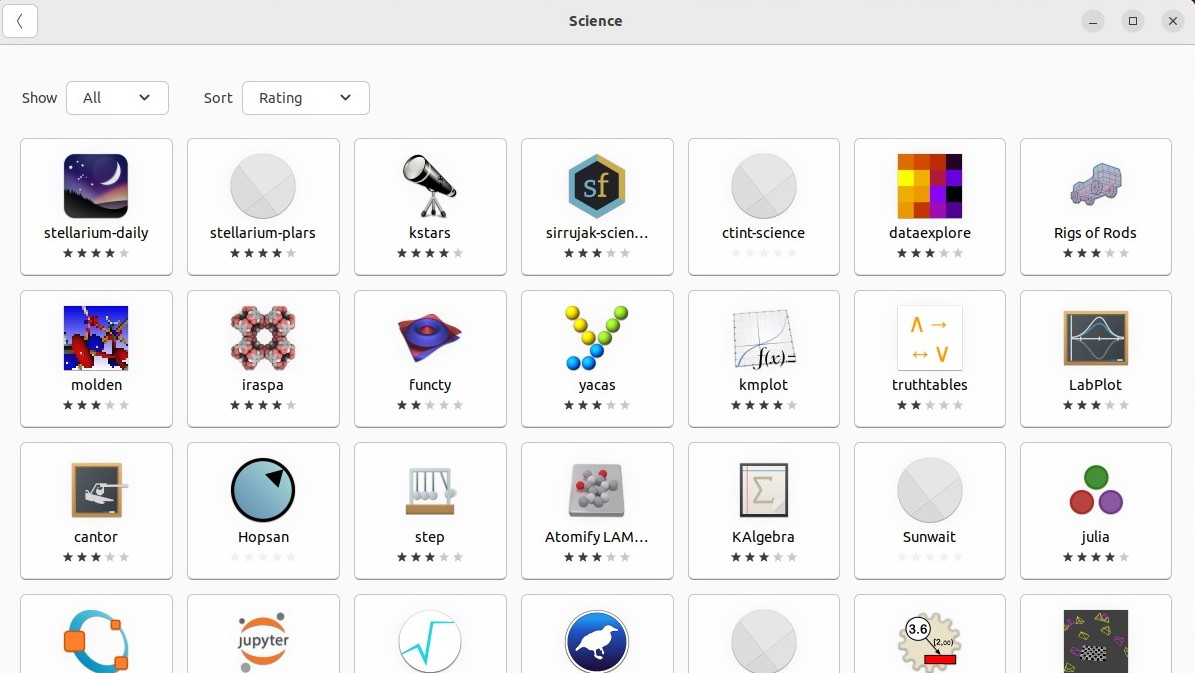Click the iraspa molecular structure icon
Screen dimensions: 1195x673
pos(263,338)
